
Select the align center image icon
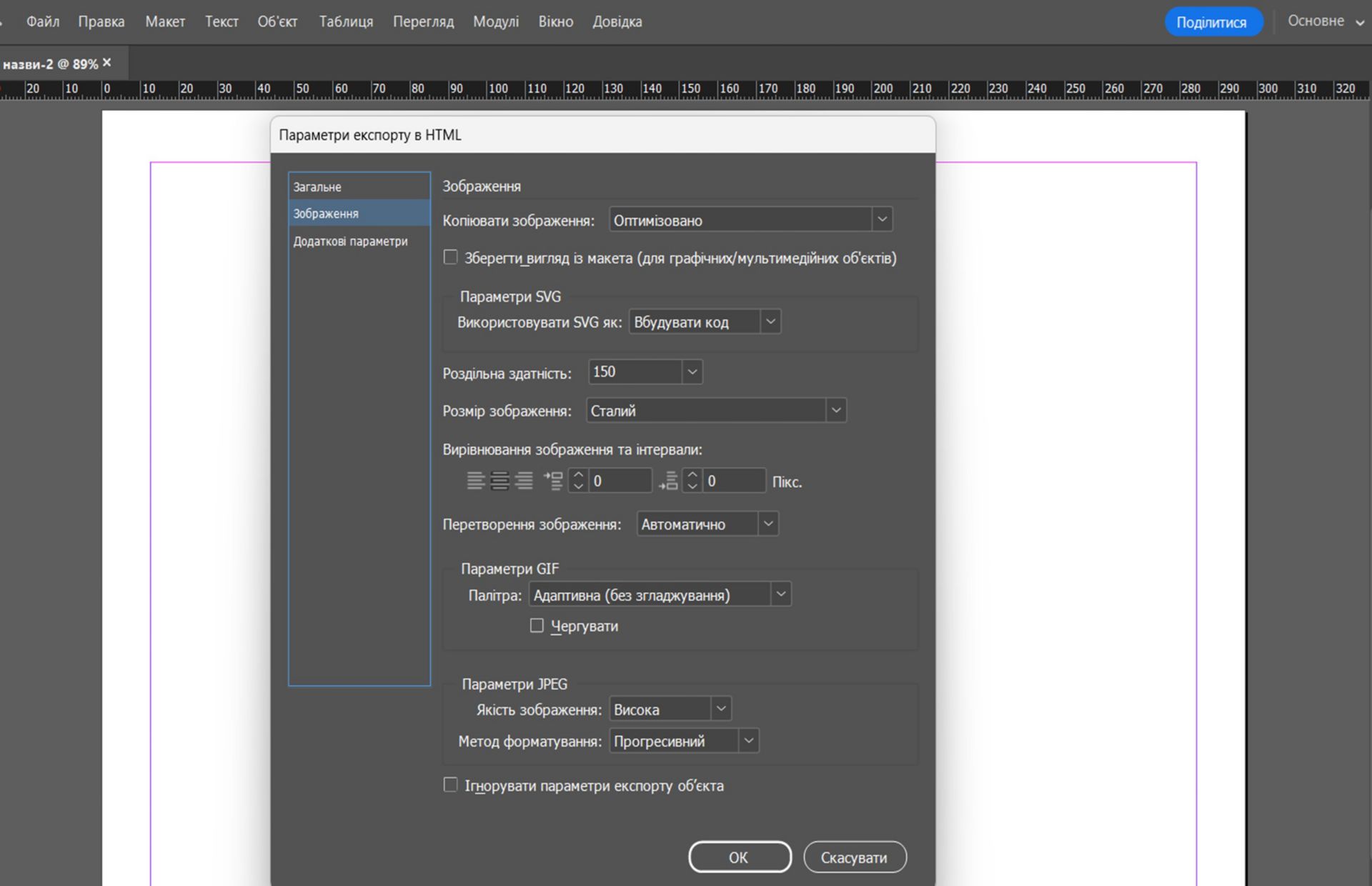[x=500, y=481]
